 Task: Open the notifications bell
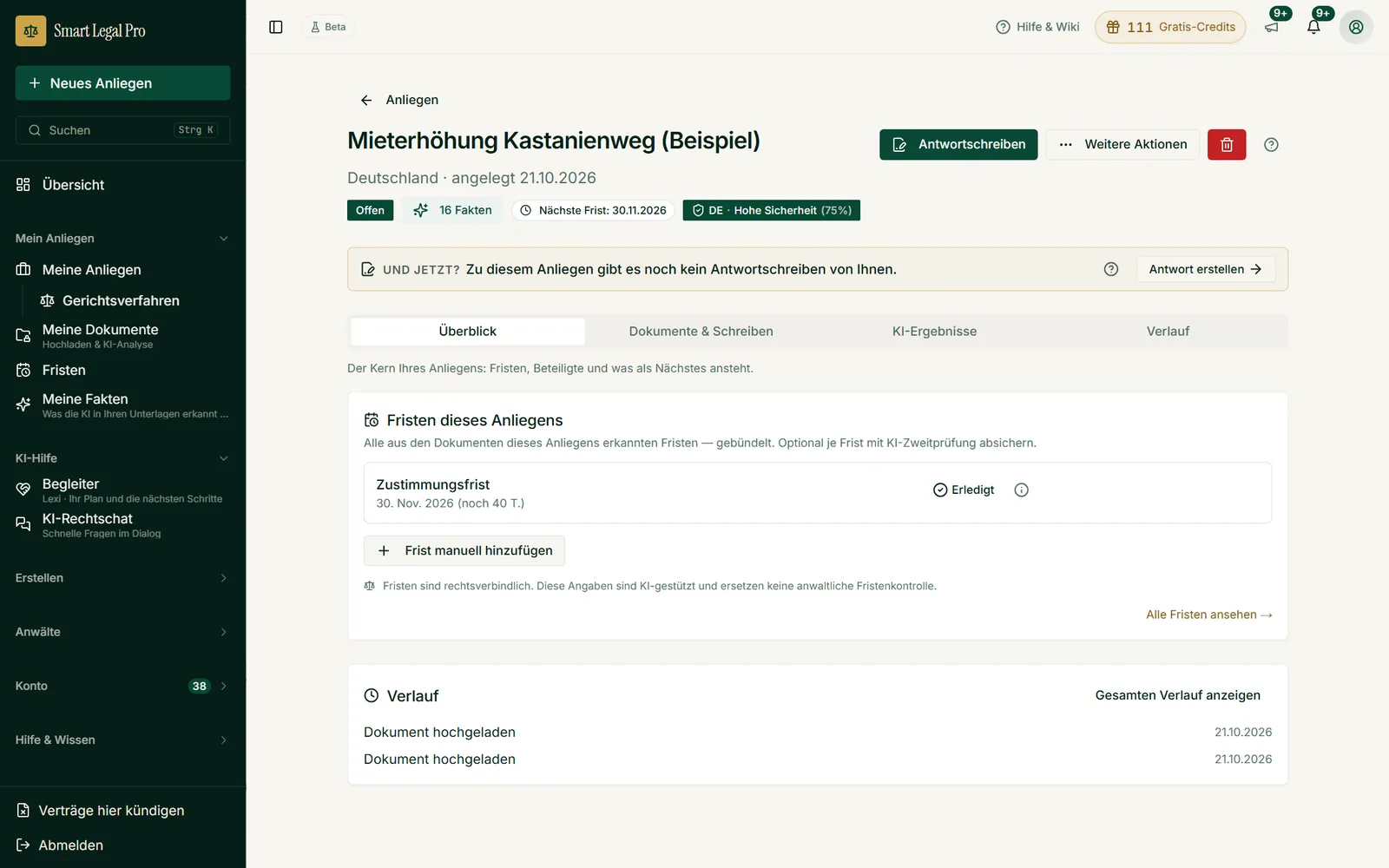(x=1313, y=27)
